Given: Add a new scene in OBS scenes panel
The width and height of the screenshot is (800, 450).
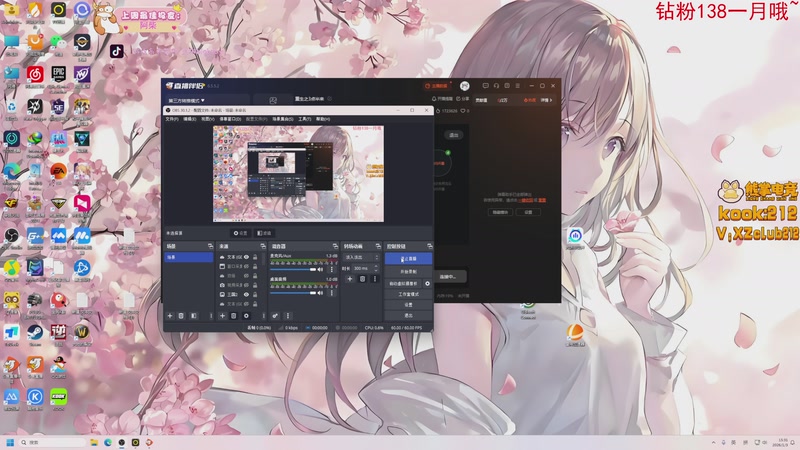Looking at the screenshot, I should coord(170,316).
